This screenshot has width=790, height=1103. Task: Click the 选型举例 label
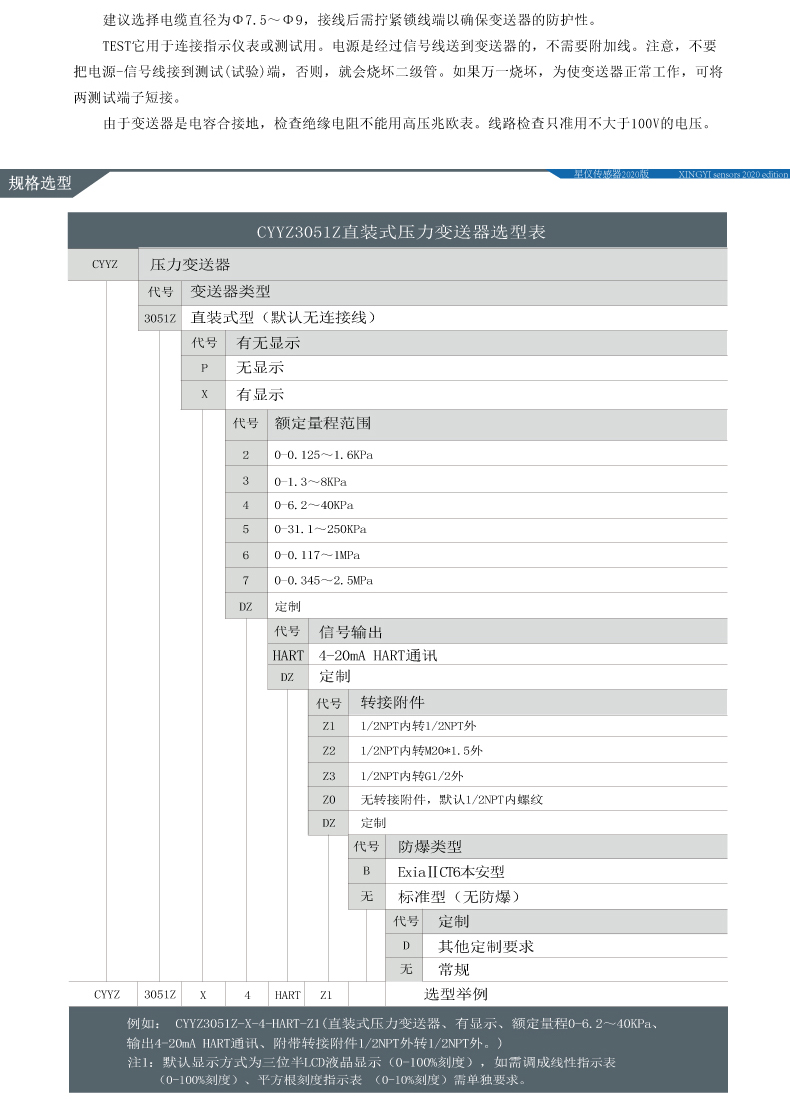(x=456, y=994)
